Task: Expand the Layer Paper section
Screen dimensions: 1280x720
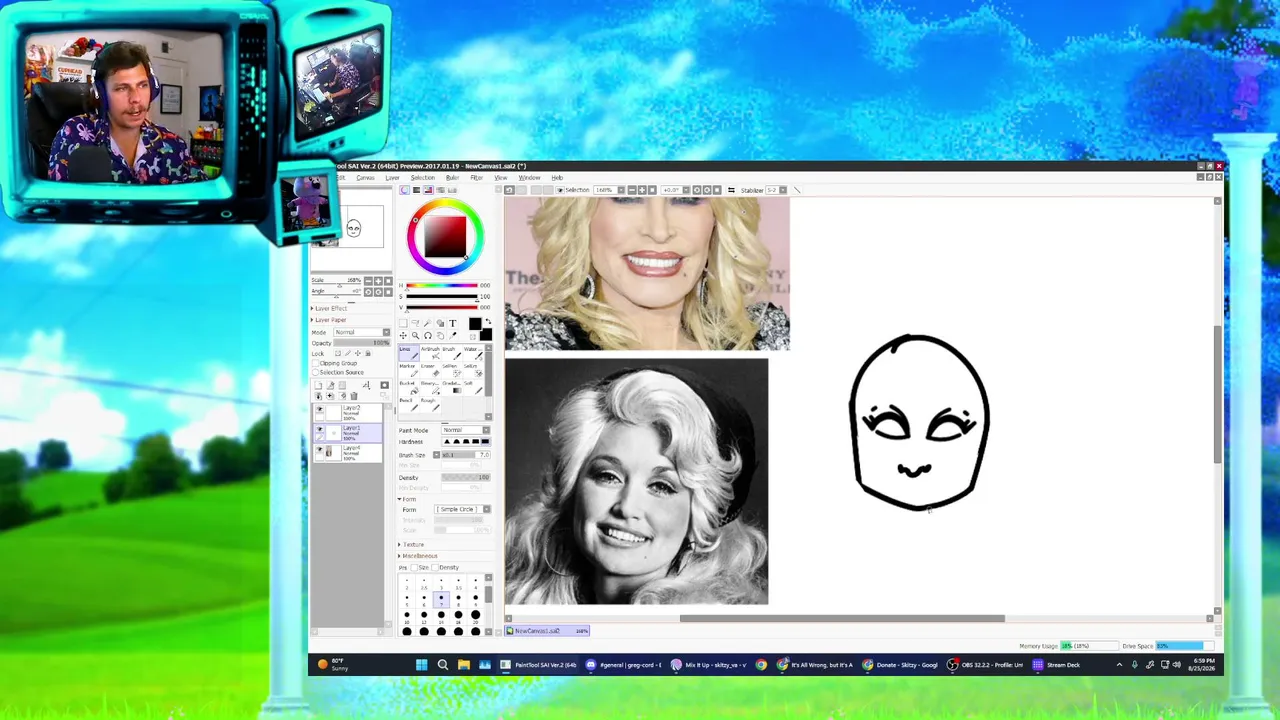Action: (x=329, y=320)
